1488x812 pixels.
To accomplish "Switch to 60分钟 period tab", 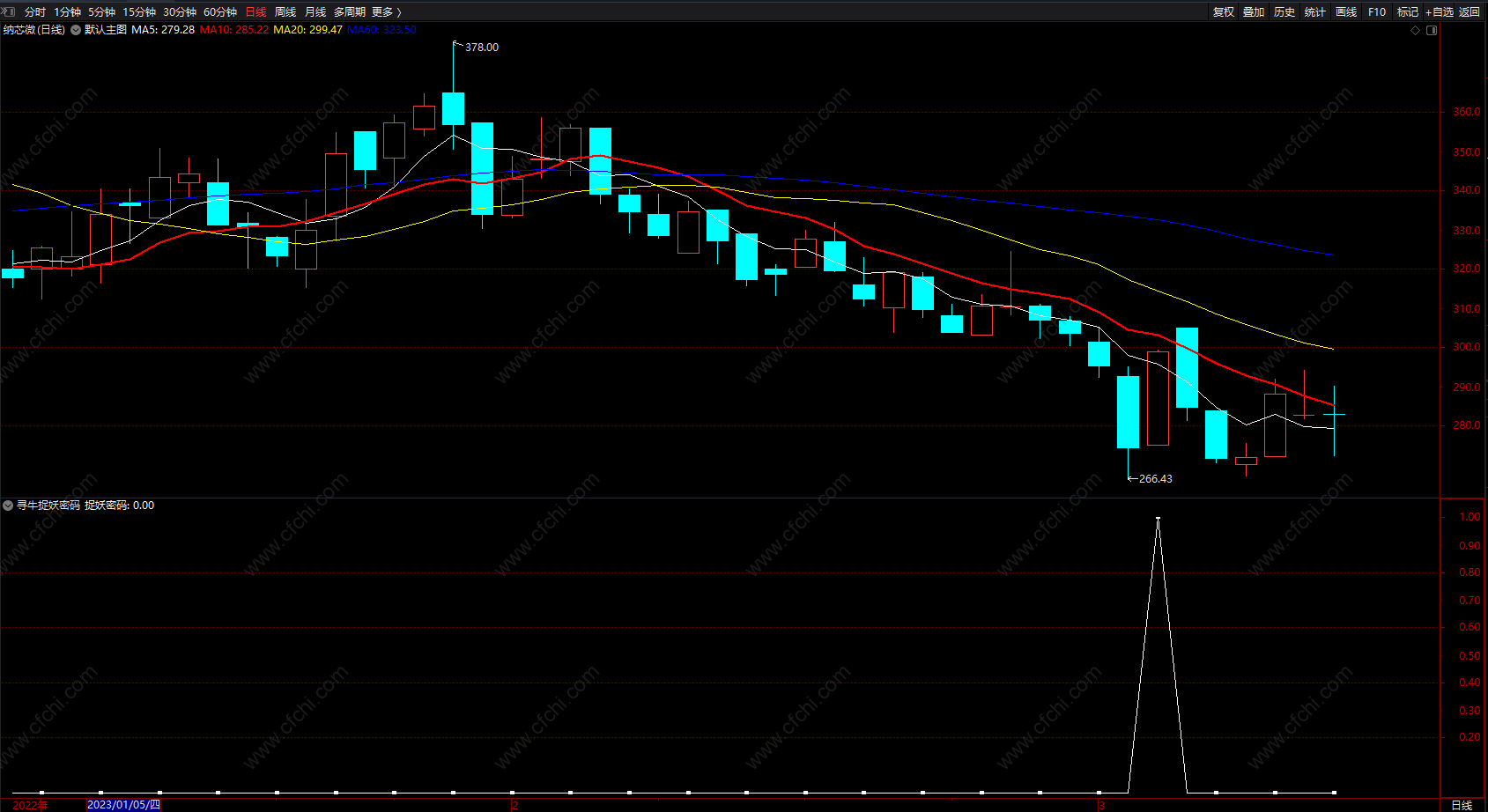I will 220,12.
